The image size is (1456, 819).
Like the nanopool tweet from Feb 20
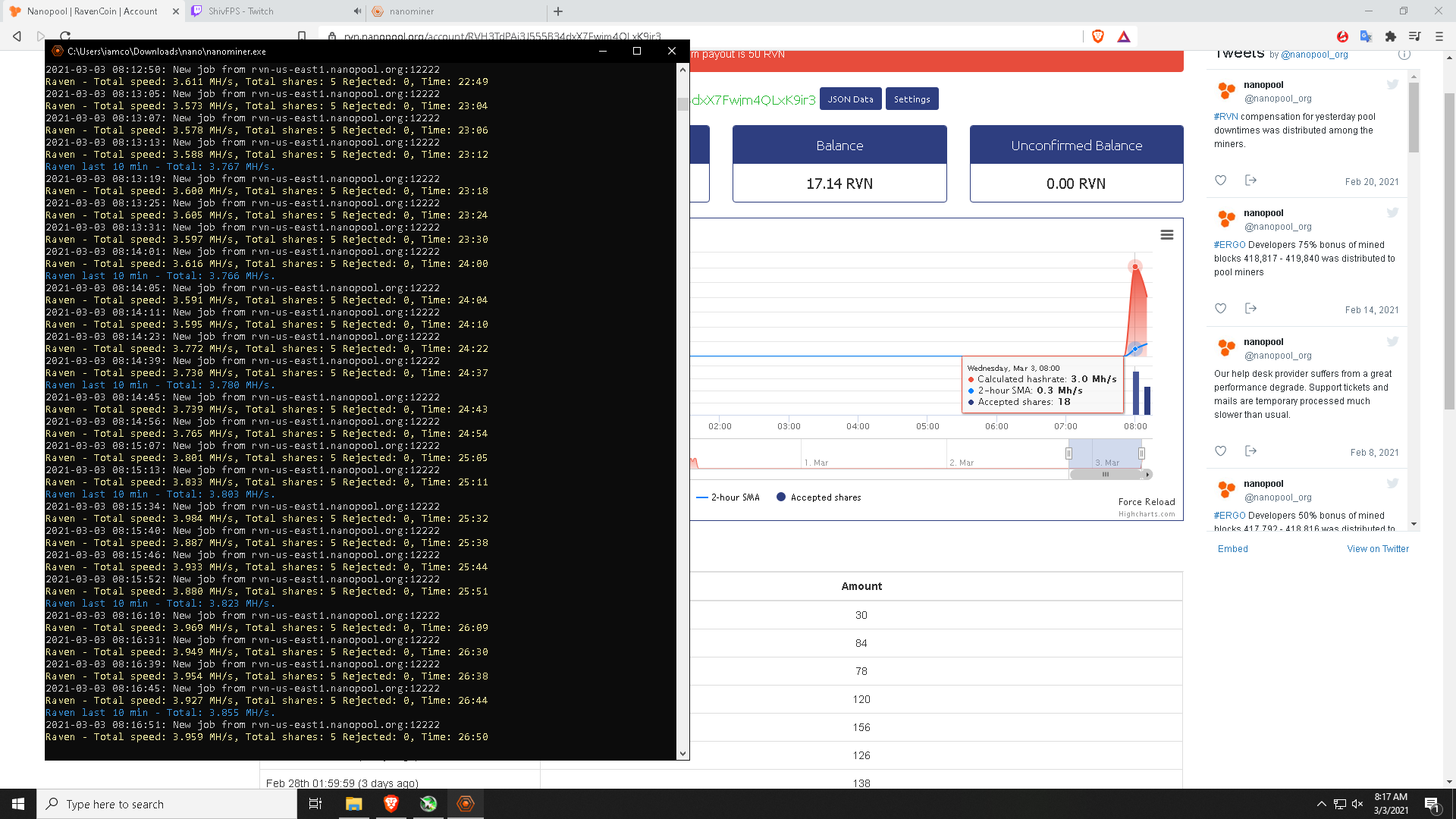click(x=1220, y=180)
